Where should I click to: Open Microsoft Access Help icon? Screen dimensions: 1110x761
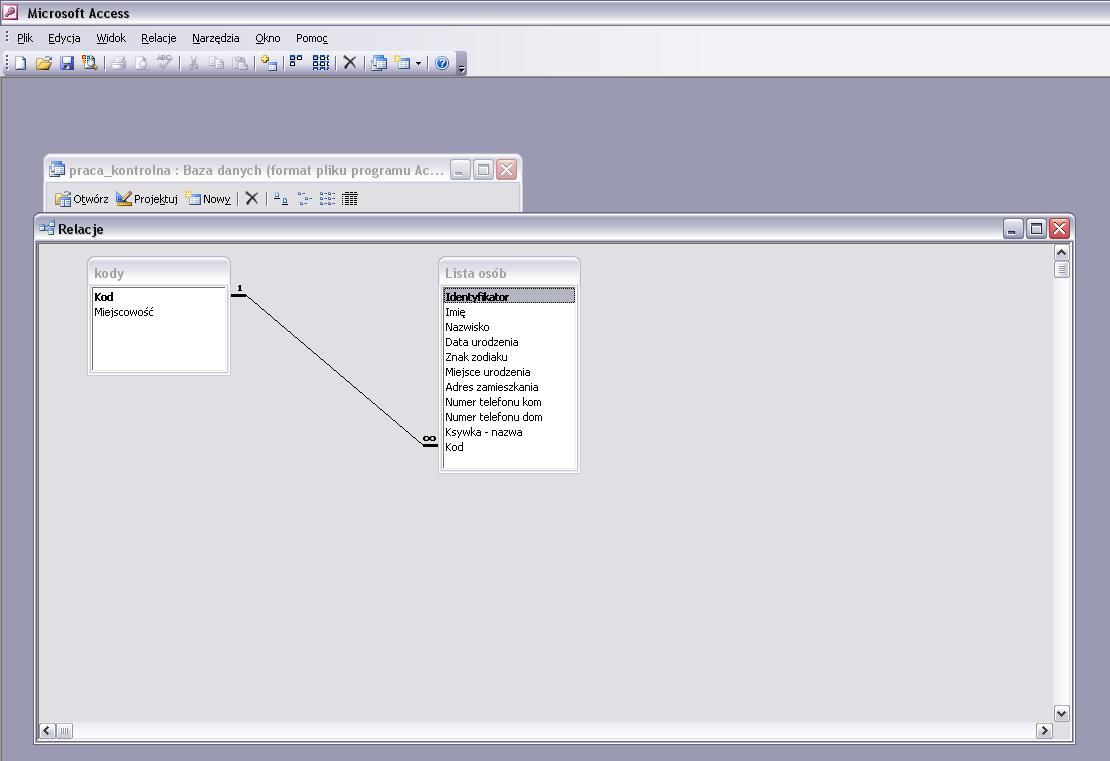point(442,63)
